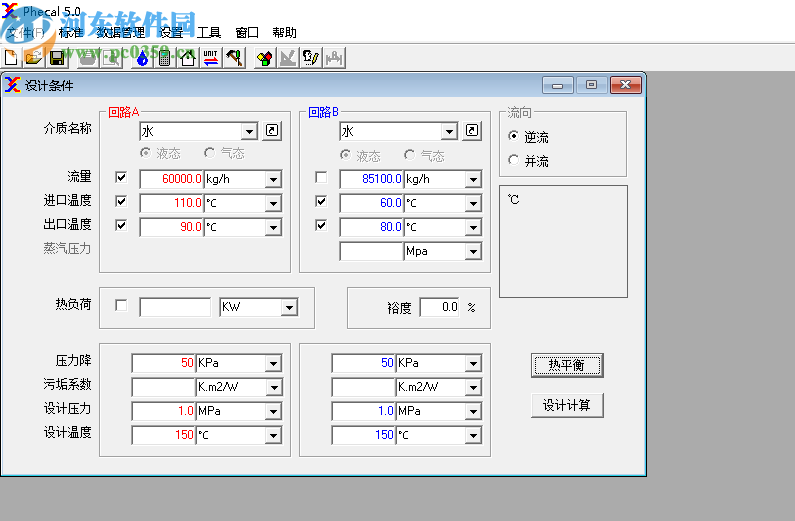Click the hammer tool icon
Viewport: 795px width, 521px height.
click(233, 58)
